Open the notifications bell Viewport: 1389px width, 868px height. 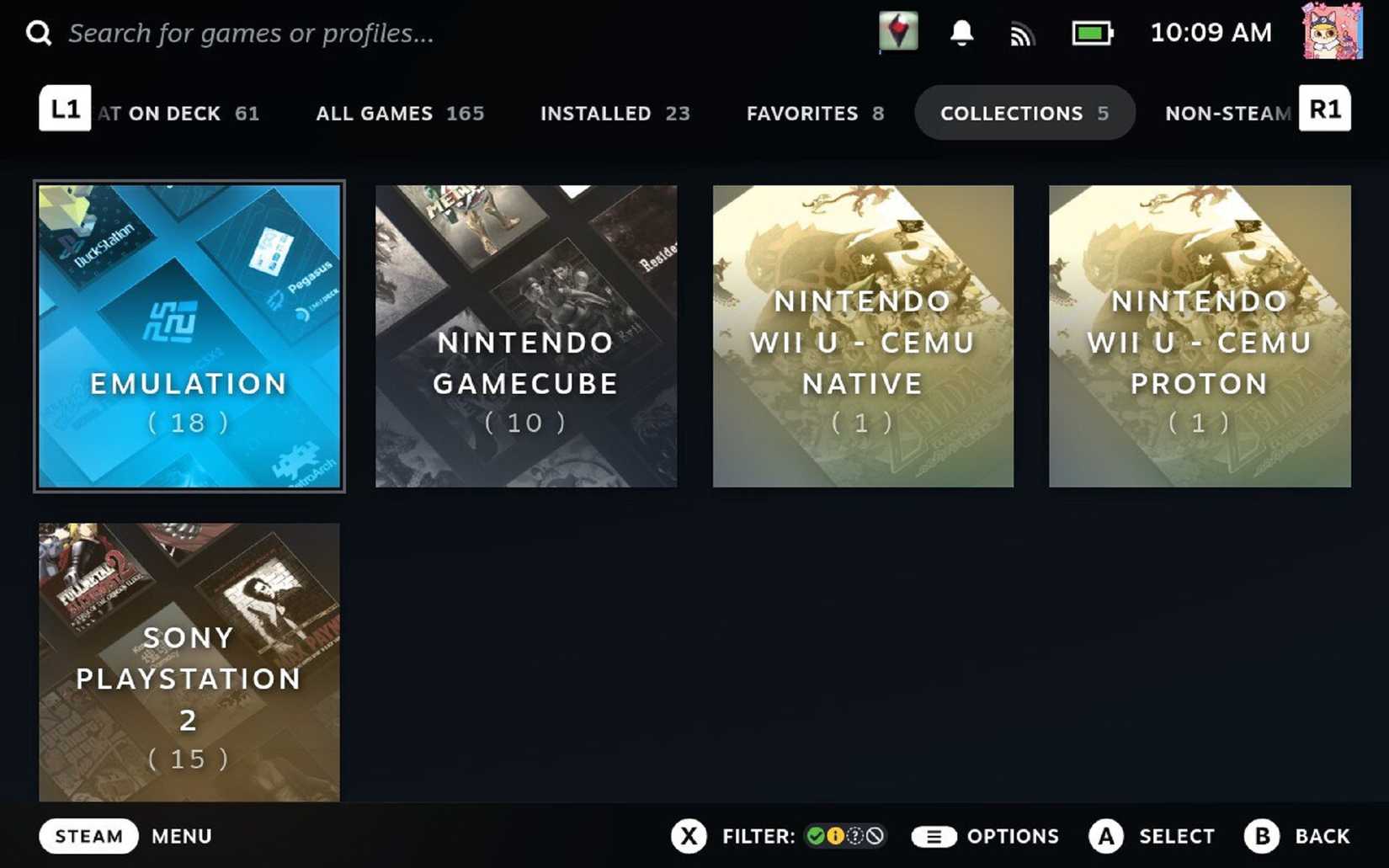[x=961, y=34]
